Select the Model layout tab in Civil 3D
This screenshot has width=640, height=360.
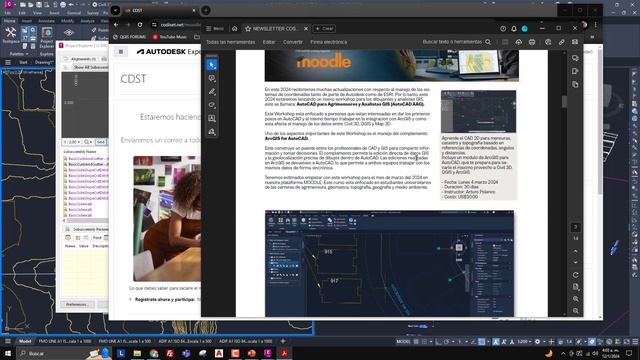[24, 341]
